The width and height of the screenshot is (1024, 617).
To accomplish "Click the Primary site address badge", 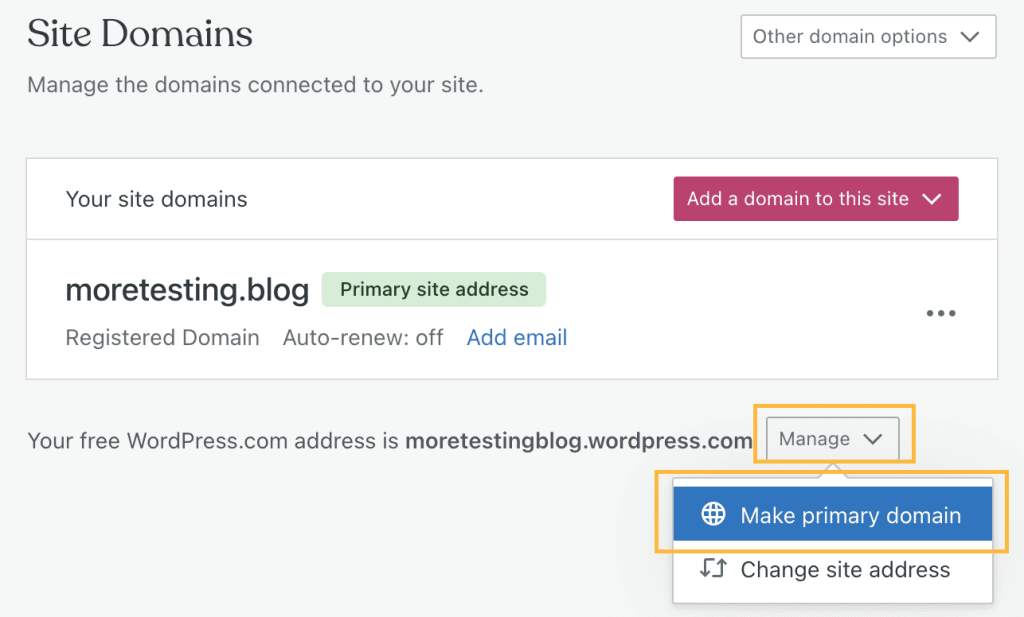I will [434, 290].
